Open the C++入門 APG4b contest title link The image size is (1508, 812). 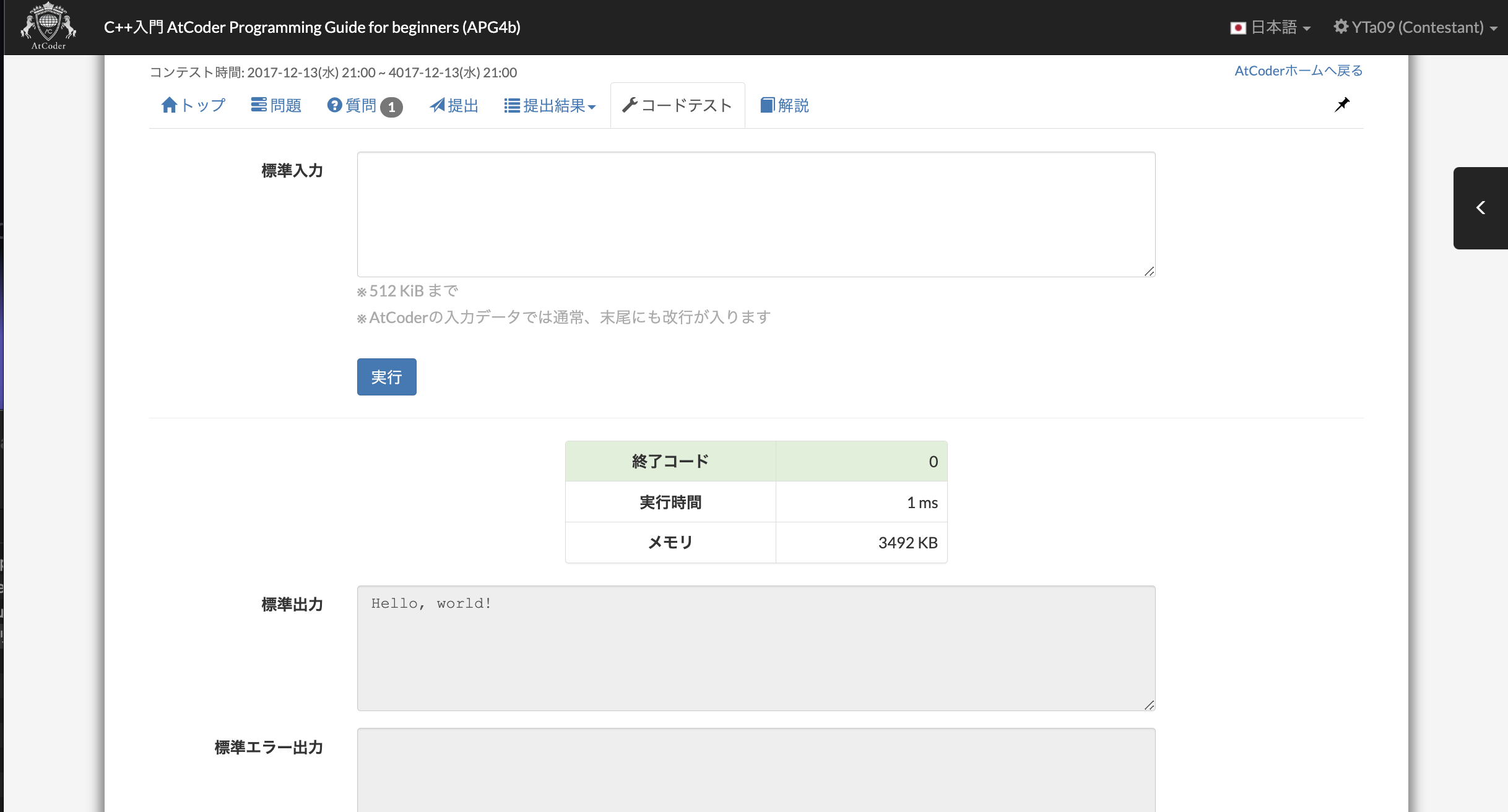(312, 27)
